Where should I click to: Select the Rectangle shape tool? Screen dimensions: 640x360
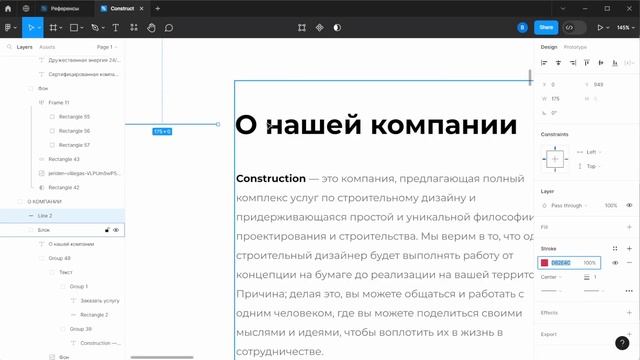point(74,28)
